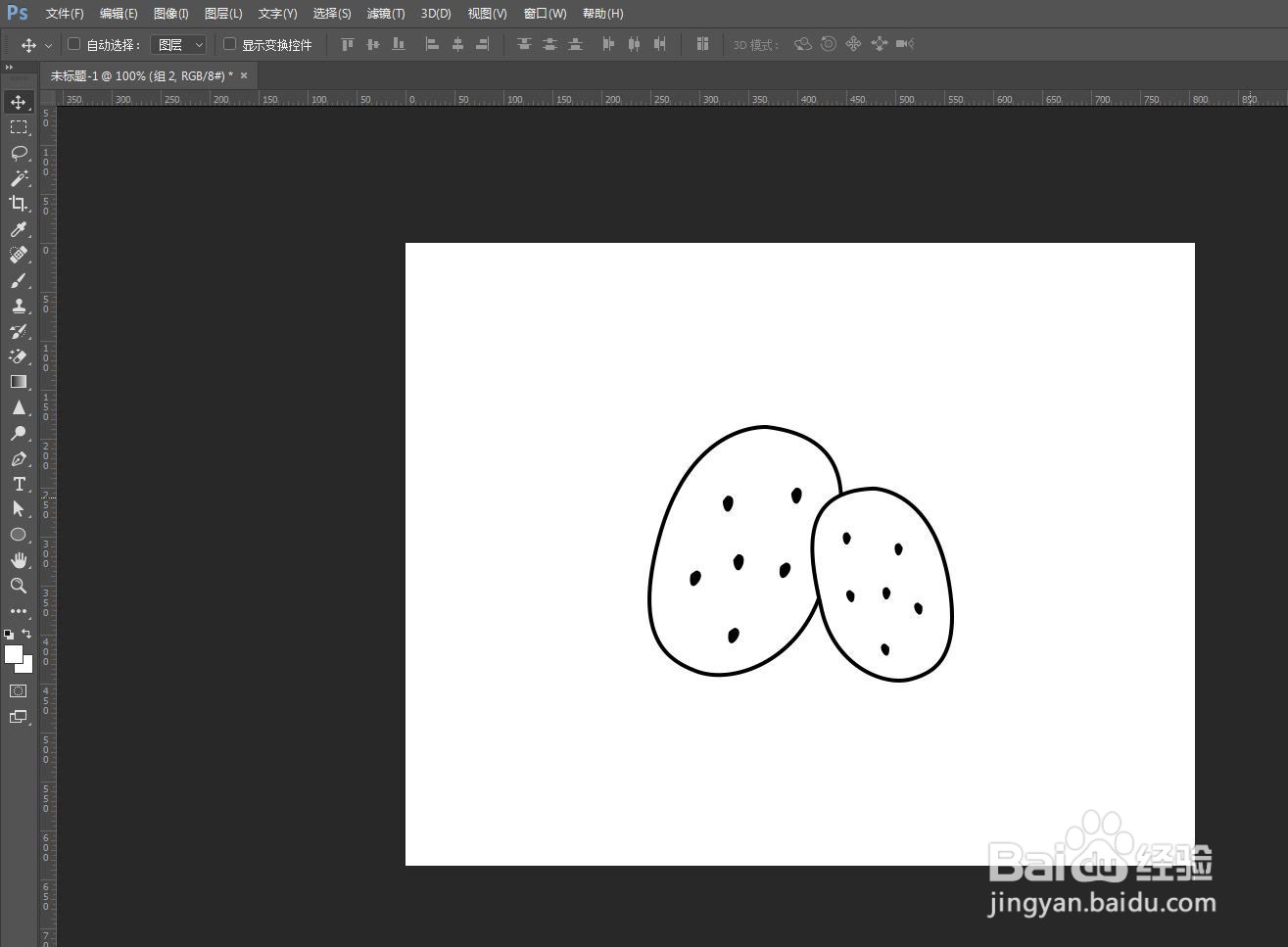Open the 3D(D) menu
Image resolution: width=1288 pixels, height=947 pixels.
click(436, 14)
